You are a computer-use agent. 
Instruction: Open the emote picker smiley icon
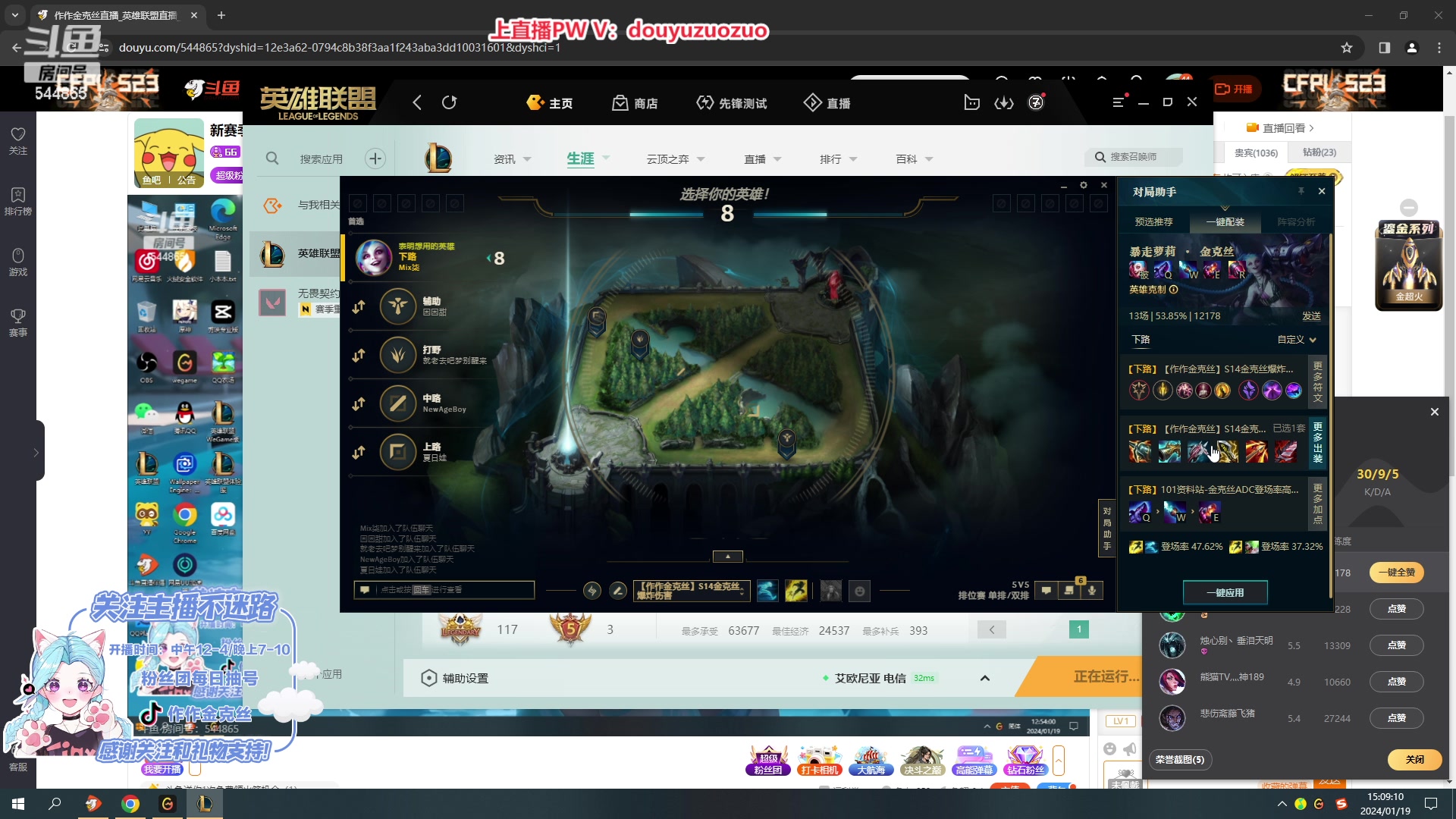(x=859, y=591)
